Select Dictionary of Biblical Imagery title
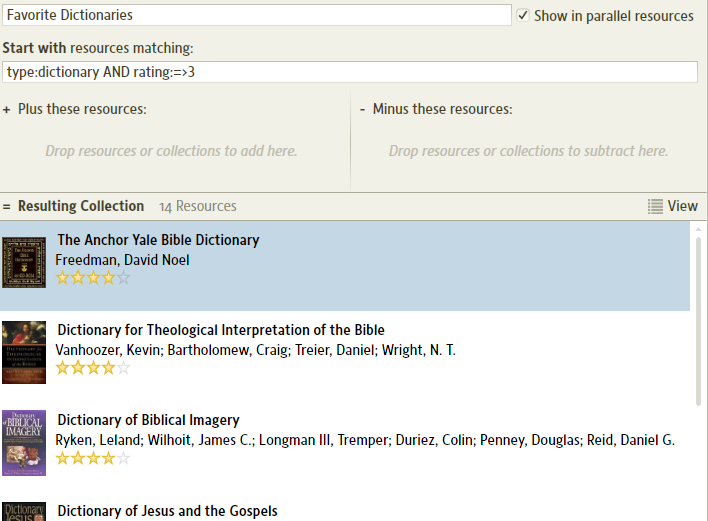This screenshot has width=708, height=521. (x=148, y=420)
